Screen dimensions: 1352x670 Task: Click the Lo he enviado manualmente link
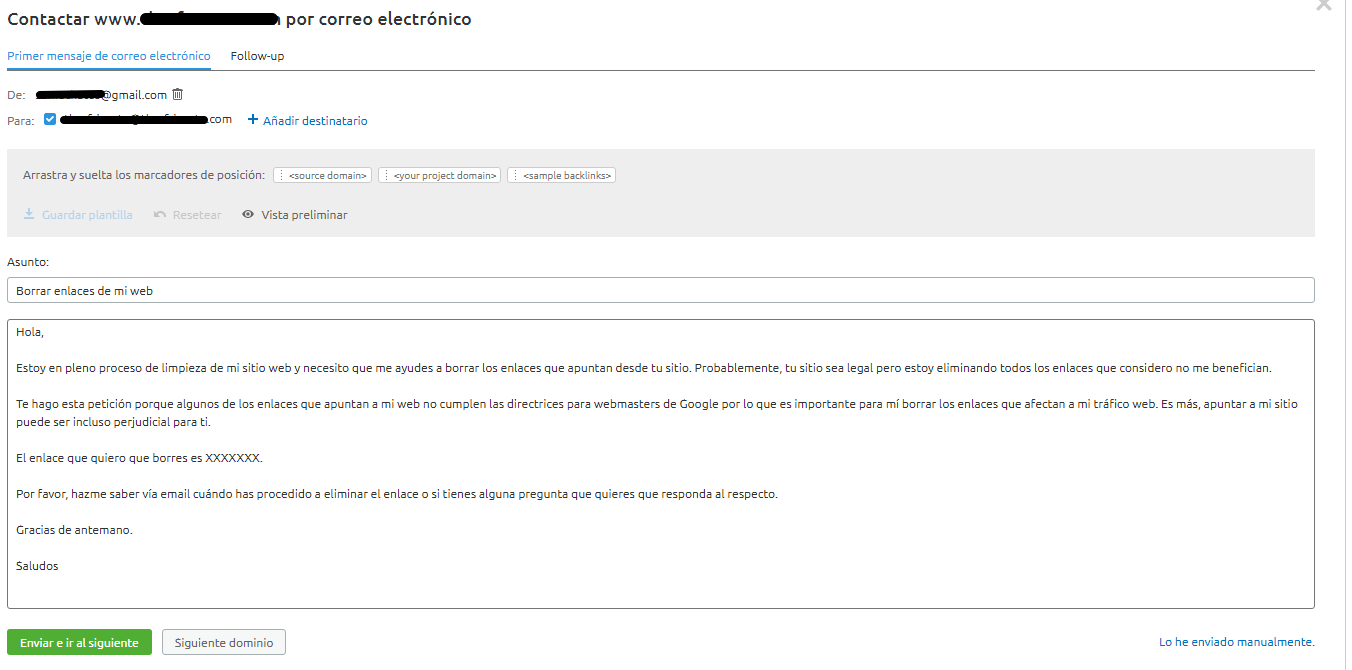[x=1236, y=641]
